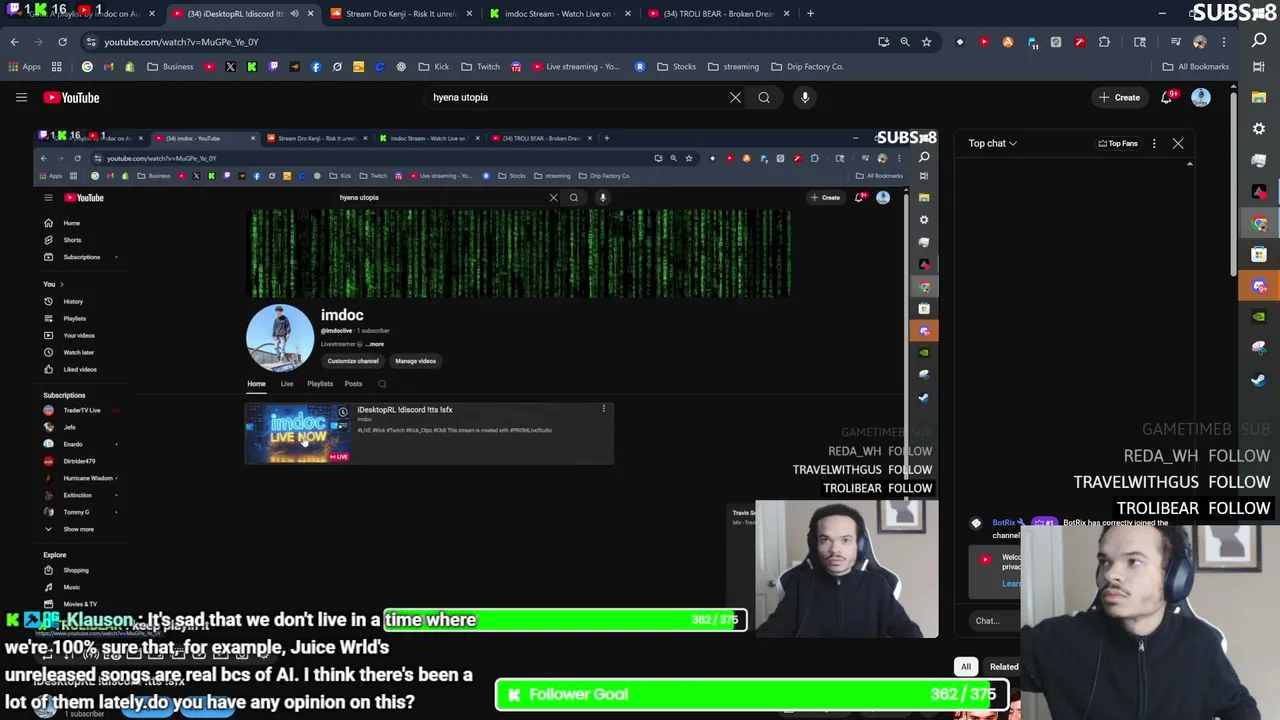The width and height of the screenshot is (1280, 720).
Task: Open Chrome profile avatar
Action: tap(1200, 42)
